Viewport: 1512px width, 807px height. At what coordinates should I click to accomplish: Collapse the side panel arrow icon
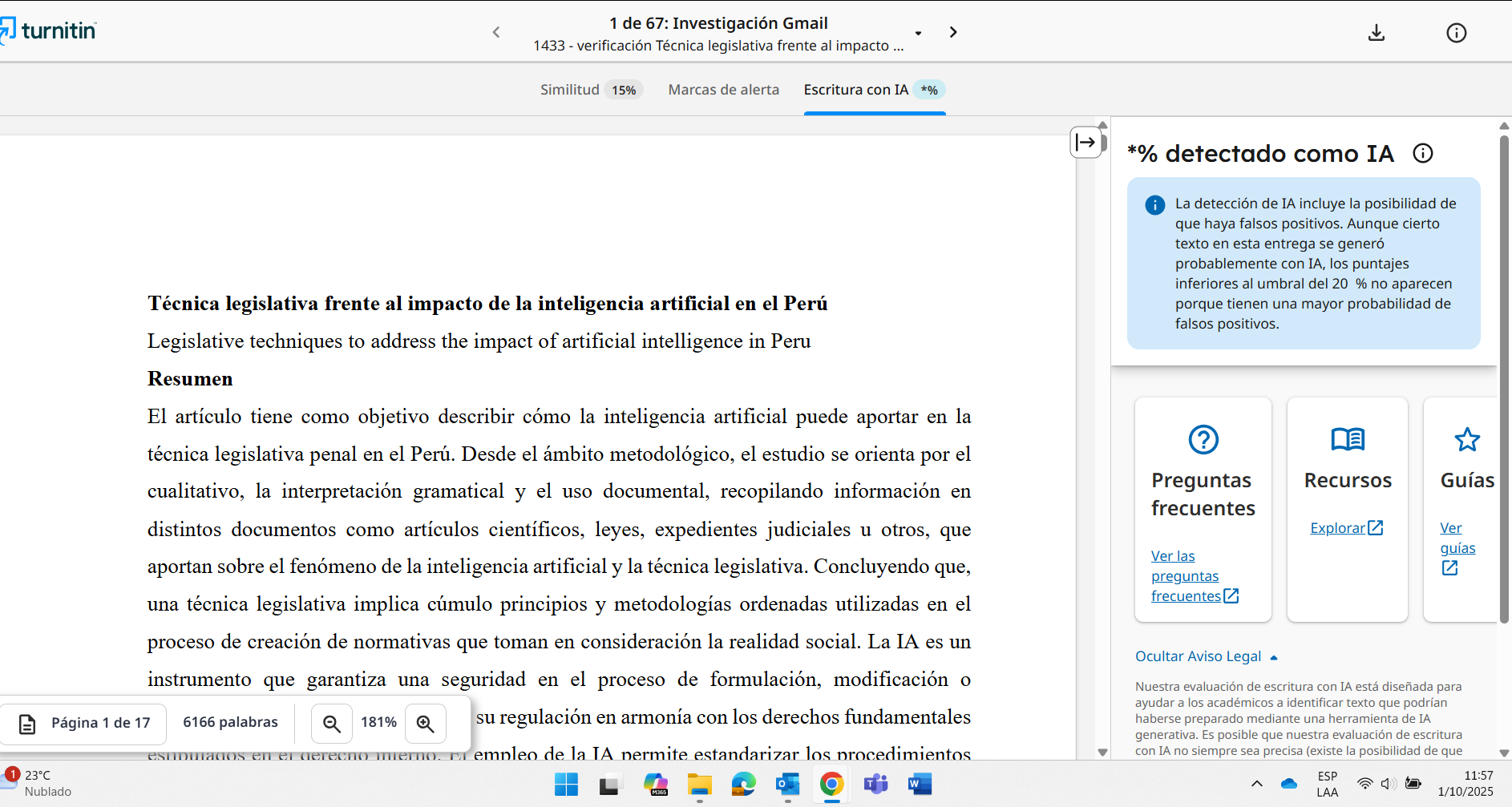(1085, 143)
